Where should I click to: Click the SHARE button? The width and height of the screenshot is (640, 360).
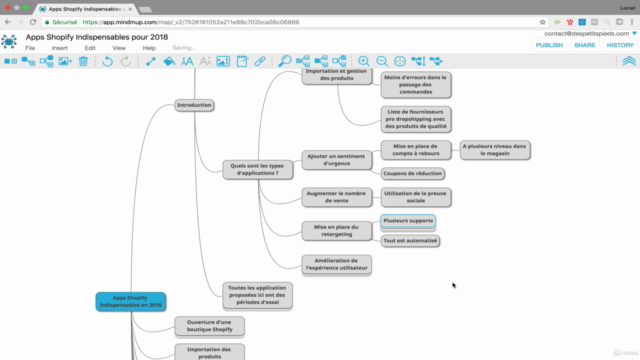pos(584,45)
